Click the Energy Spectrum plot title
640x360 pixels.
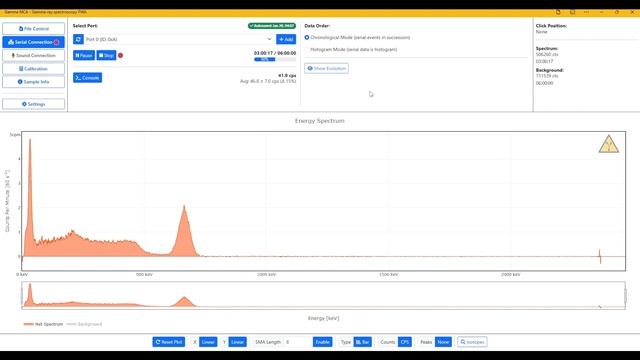[x=320, y=121]
